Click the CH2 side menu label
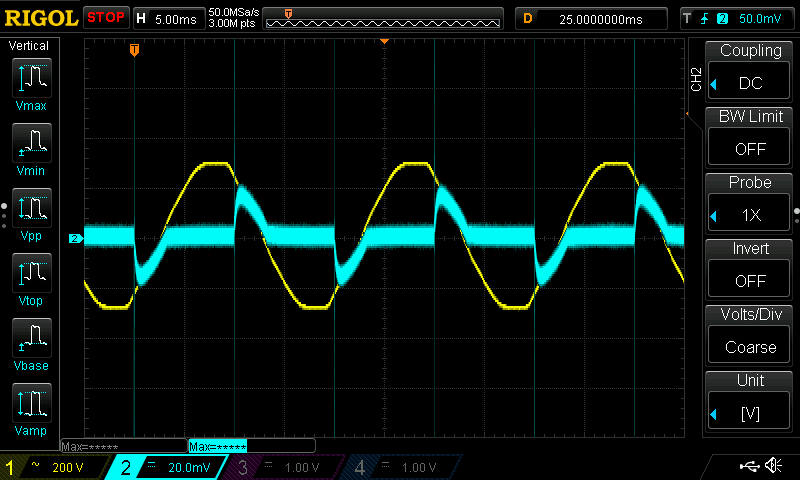The width and height of the screenshot is (800, 480). click(x=696, y=80)
